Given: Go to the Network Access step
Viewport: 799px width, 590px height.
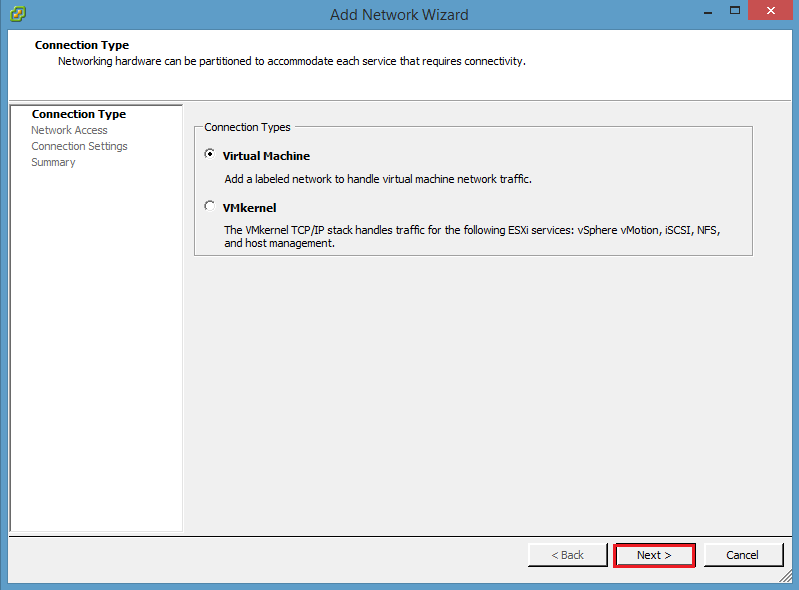Looking at the screenshot, I should pos(69,130).
